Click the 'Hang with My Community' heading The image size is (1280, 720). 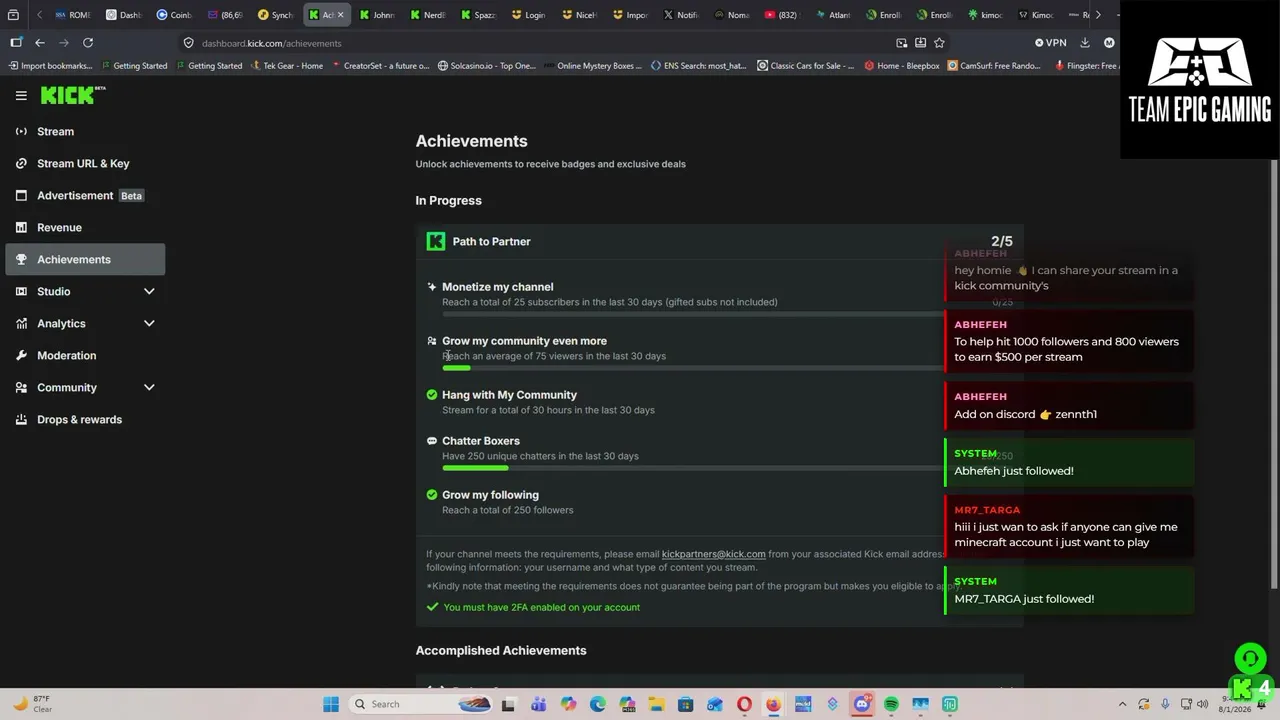point(509,395)
